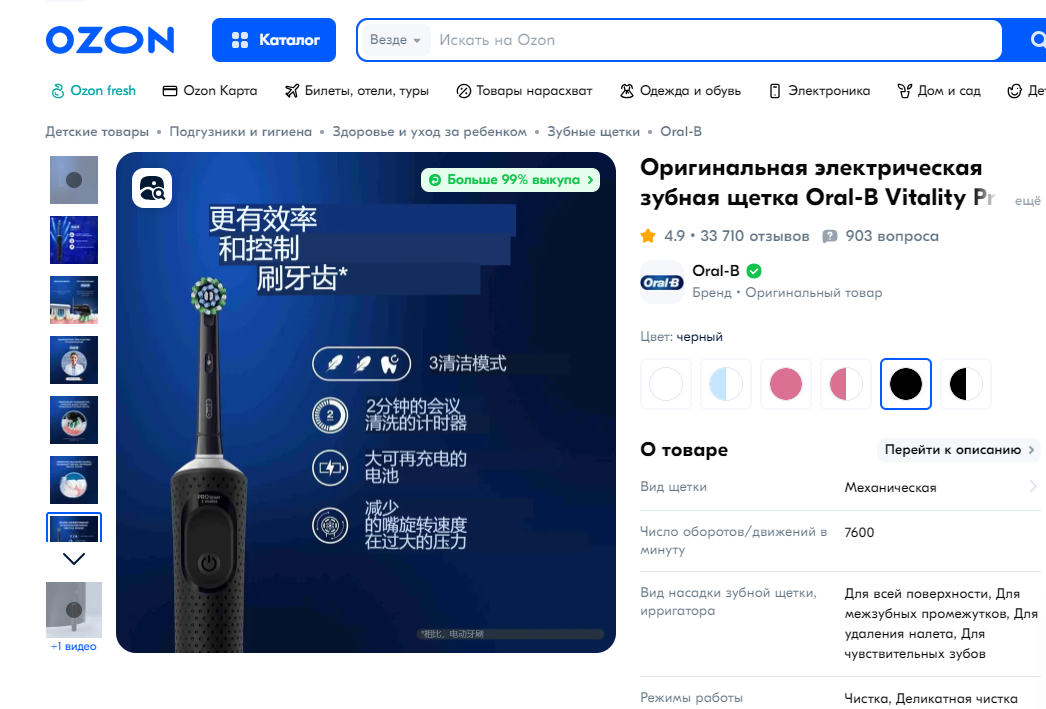Click the Цвет: черный label
1046x709 pixels.
tap(681, 337)
